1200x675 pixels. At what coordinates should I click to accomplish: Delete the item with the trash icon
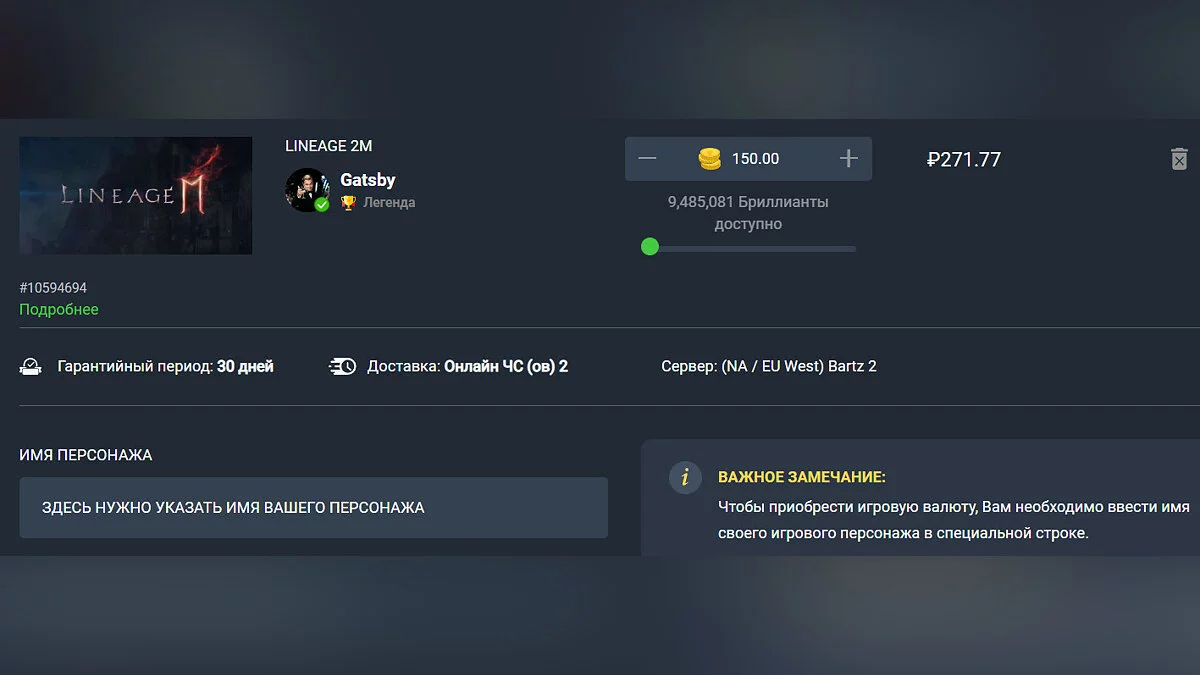[x=1179, y=159]
